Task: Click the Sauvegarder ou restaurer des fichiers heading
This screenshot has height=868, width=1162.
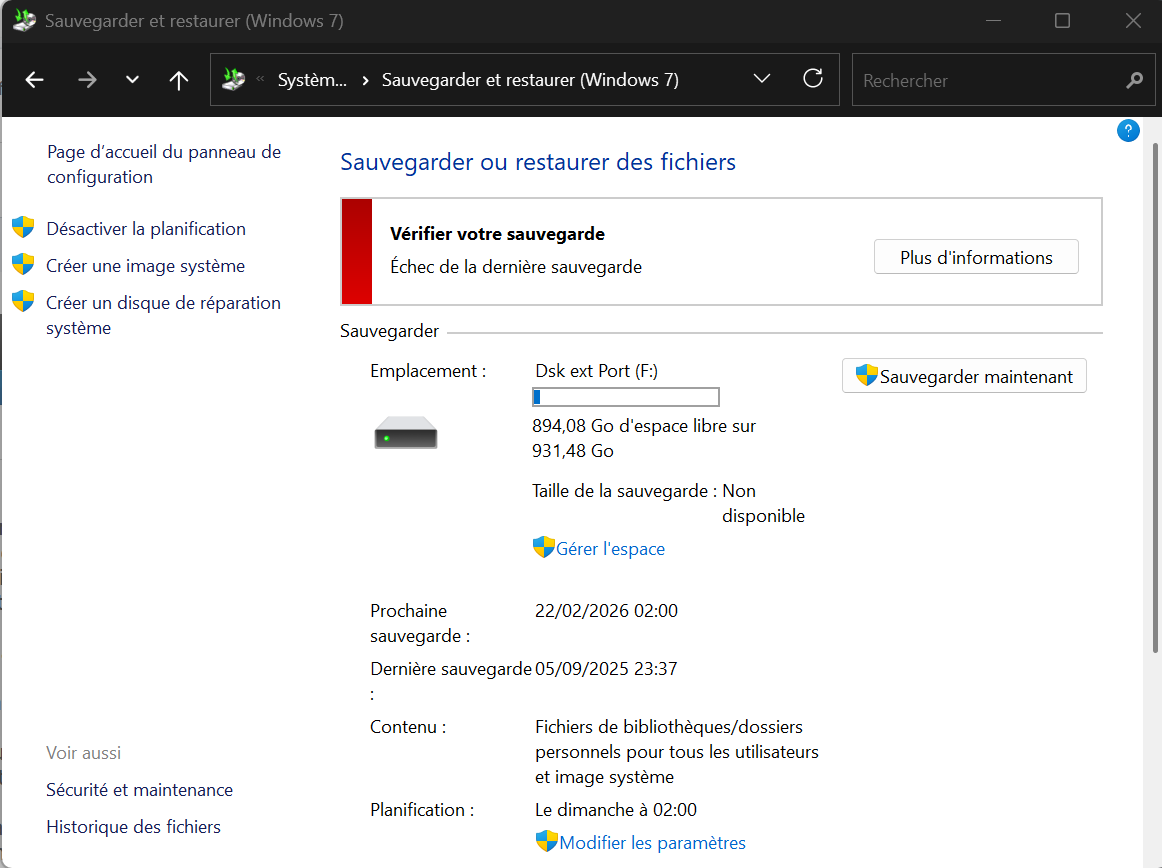Action: pos(538,162)
